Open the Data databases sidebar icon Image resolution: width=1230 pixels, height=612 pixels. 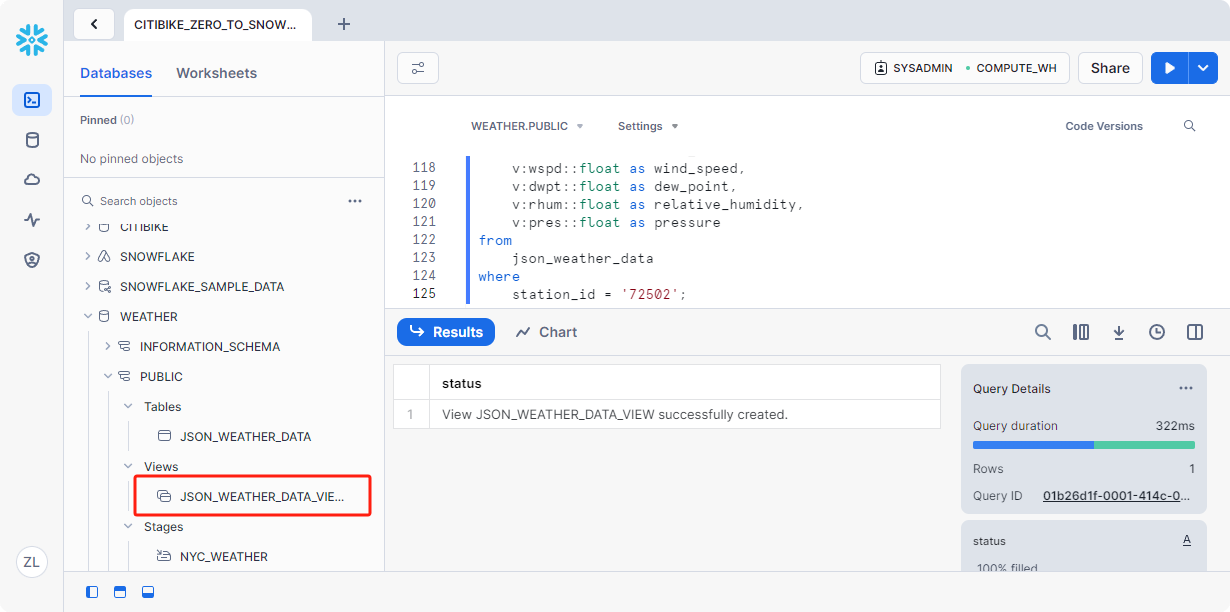[x=32, y=140]
